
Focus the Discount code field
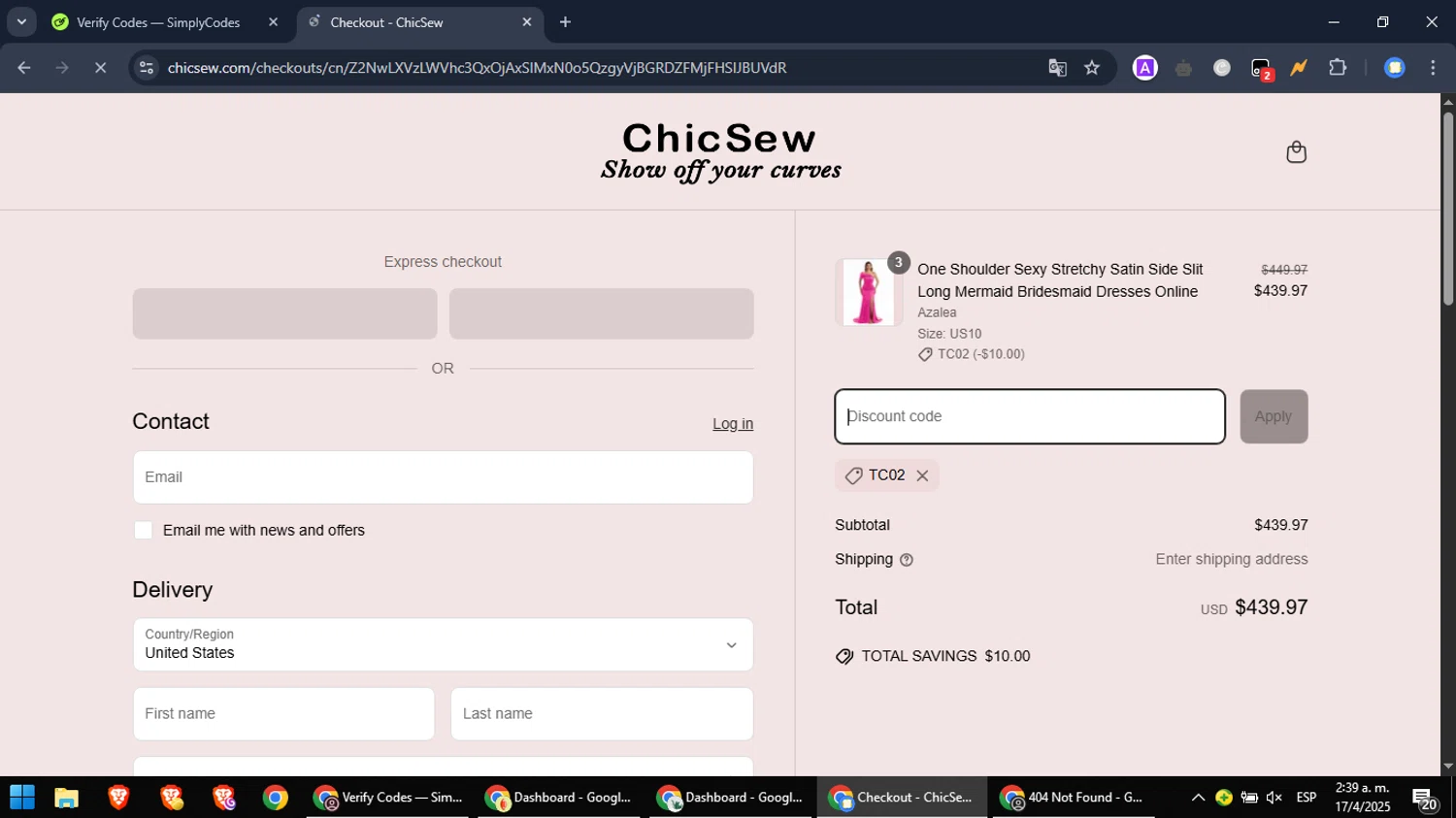coord(1030,416)
